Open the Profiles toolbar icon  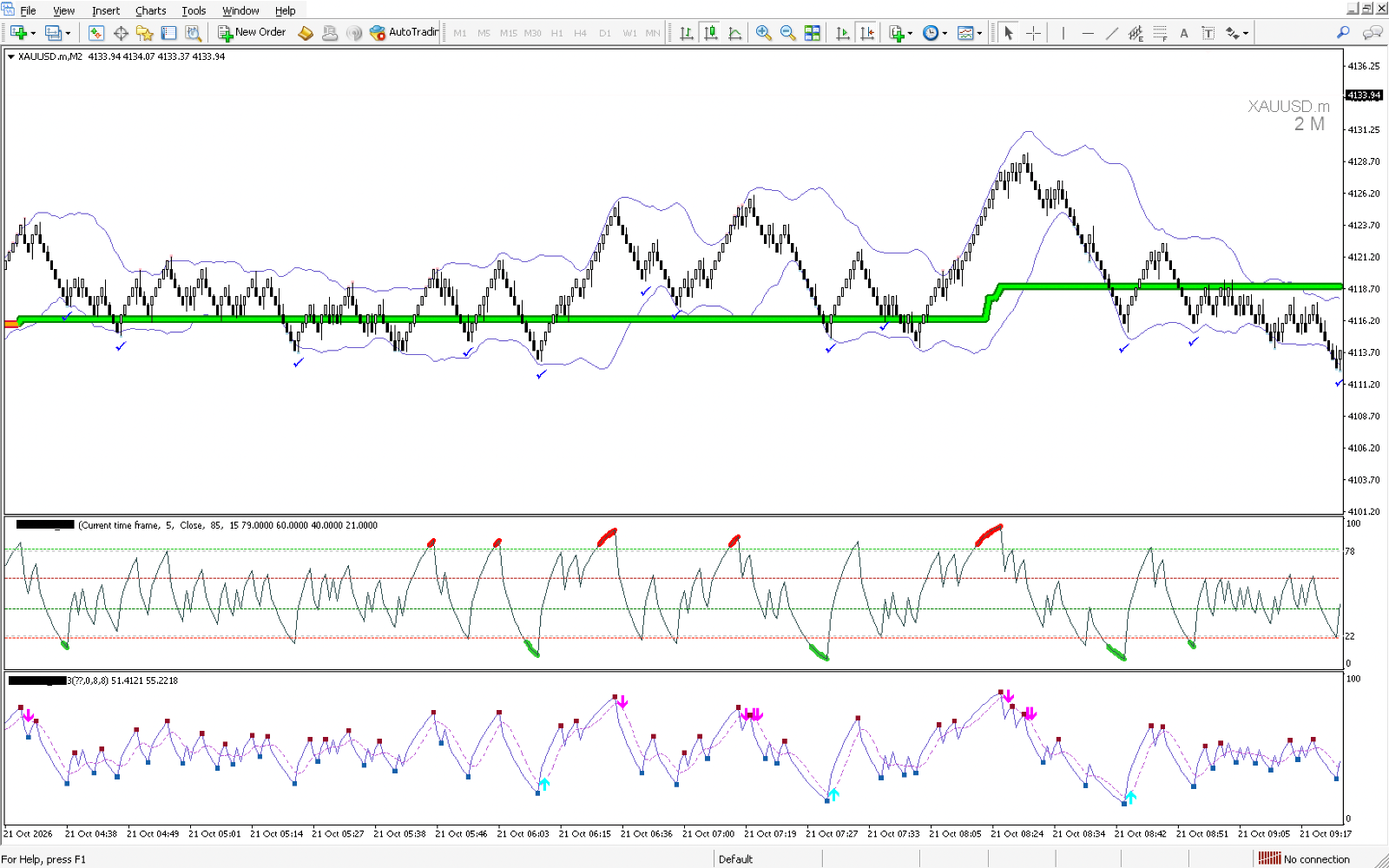[x=53, y=33]
